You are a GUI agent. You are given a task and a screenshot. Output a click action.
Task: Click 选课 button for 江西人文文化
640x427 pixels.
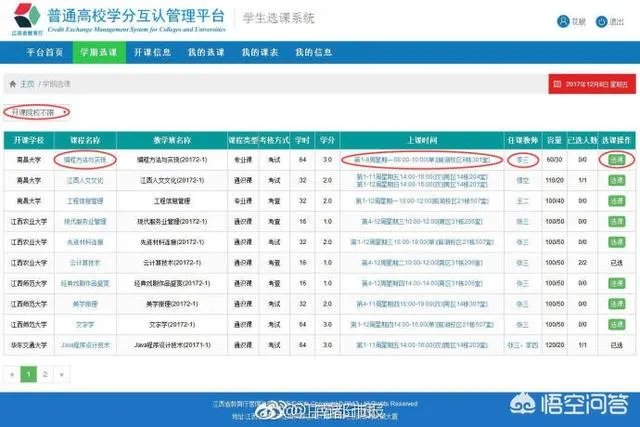pos(616,180)
